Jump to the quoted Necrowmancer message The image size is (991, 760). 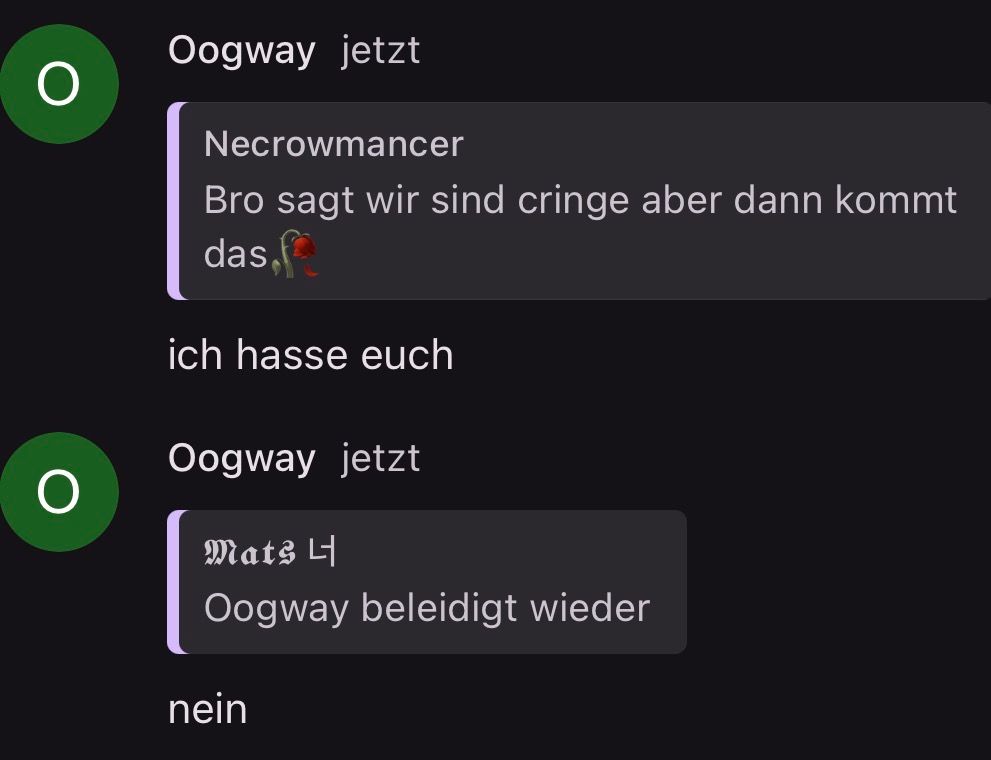tap(579, 201)
